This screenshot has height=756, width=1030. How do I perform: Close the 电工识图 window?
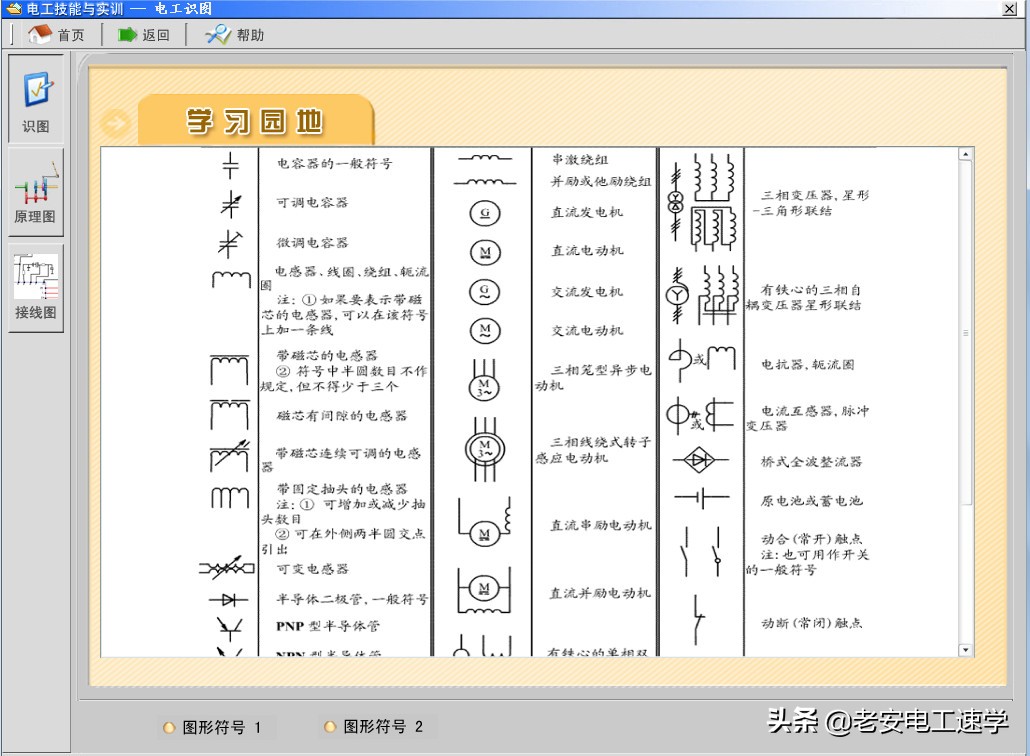1010,9
